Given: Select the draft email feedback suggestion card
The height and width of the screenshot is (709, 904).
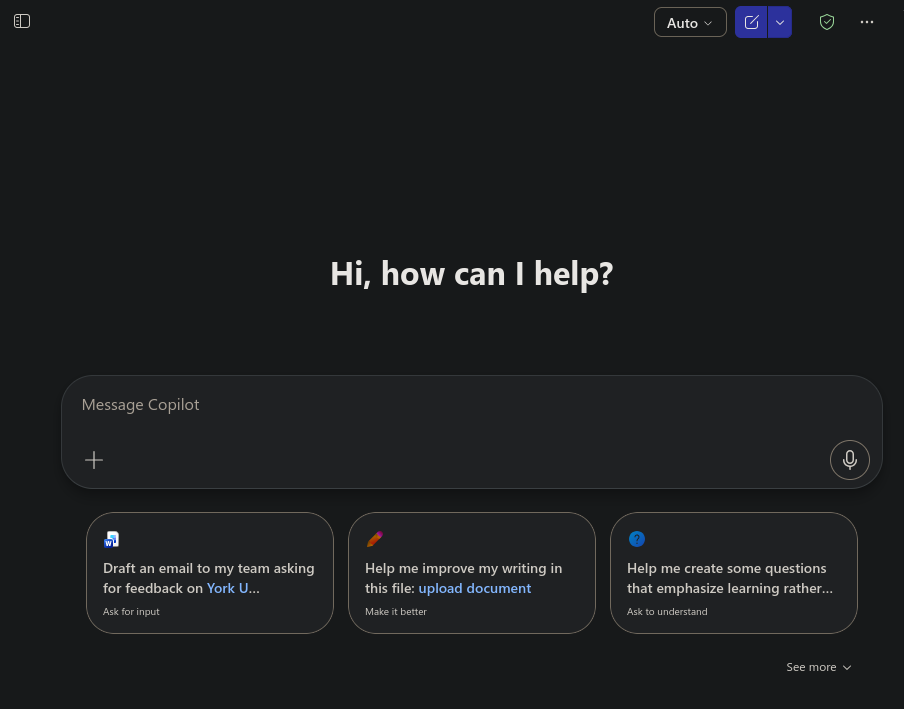Looking at the screenshot, I should 209,573.
